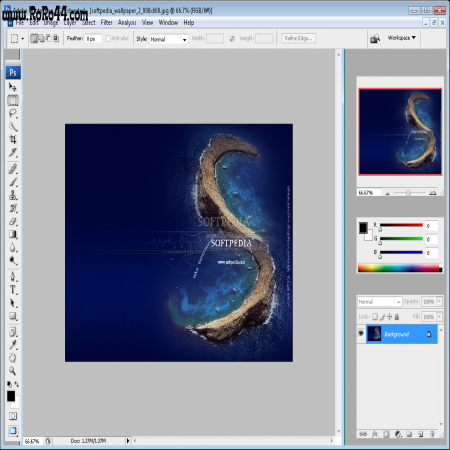Create new fill or adjustment layer
450x450 pixels.
[398, 434]
